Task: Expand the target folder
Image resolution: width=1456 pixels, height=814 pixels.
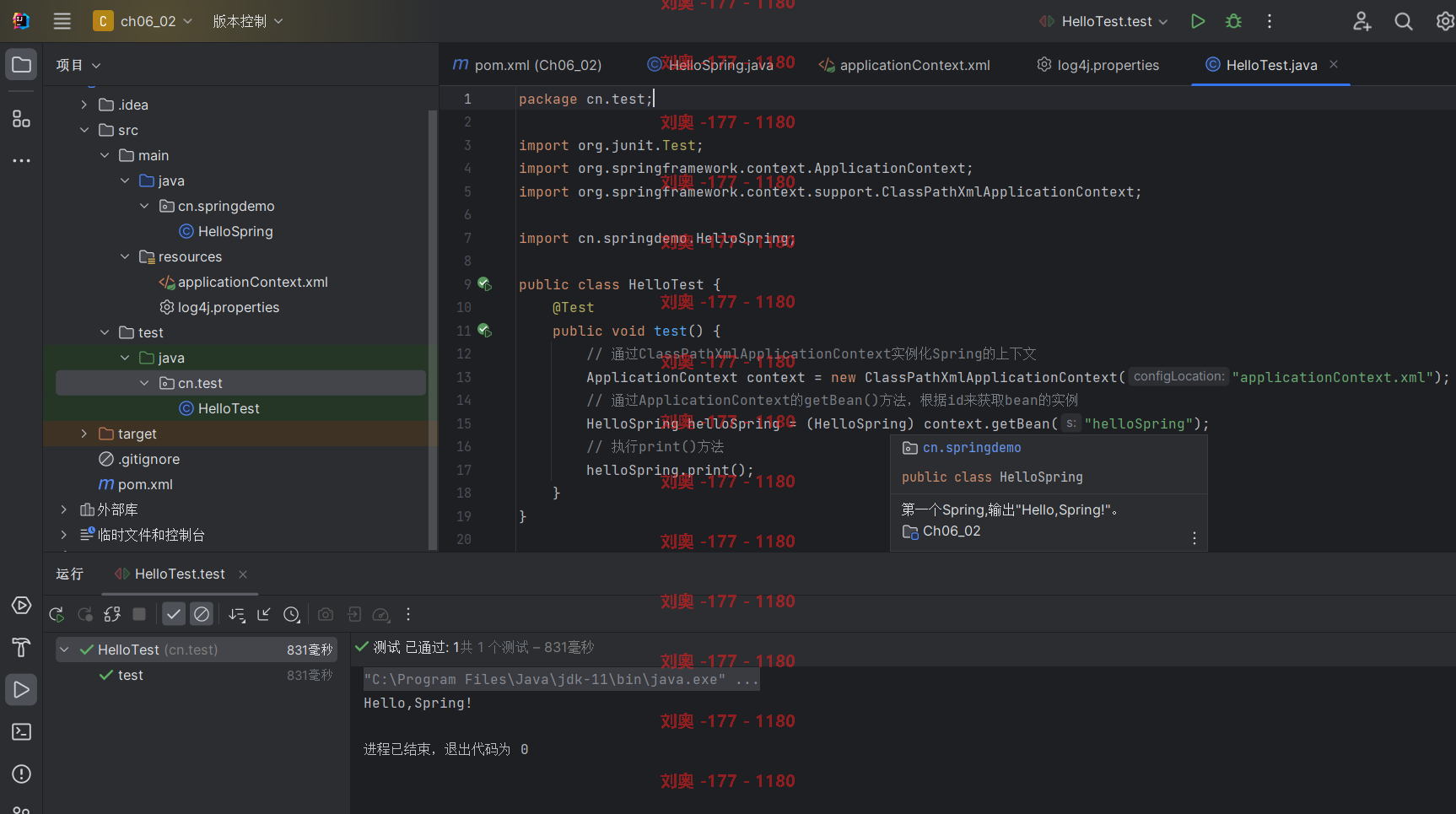Action: click(x=84, y=434)
